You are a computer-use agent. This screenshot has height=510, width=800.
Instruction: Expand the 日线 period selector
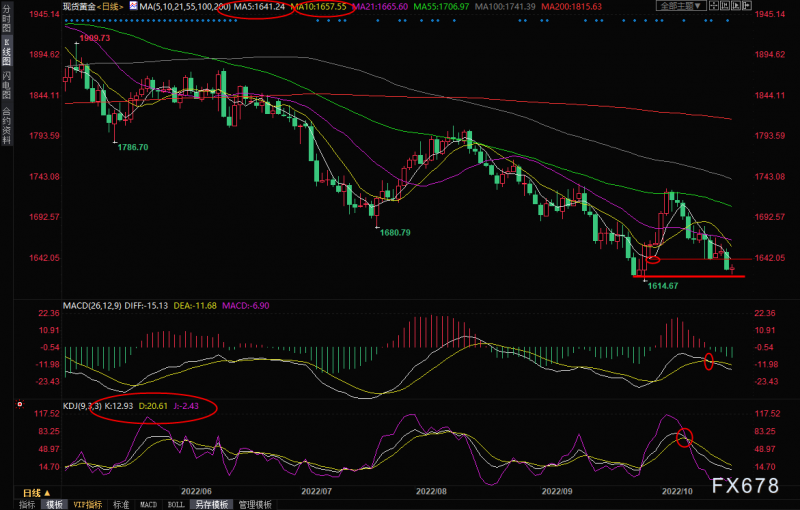coord(37,493)
